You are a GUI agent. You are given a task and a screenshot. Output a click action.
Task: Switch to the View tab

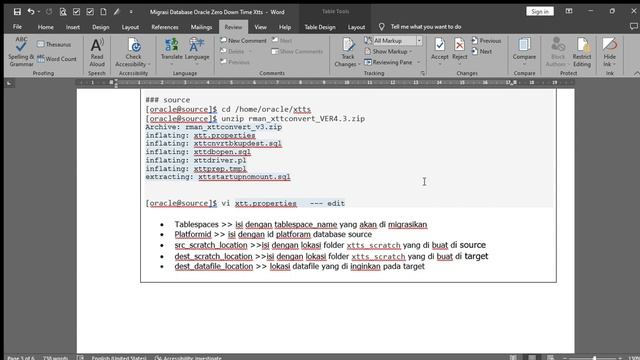(x=260, y=27)
